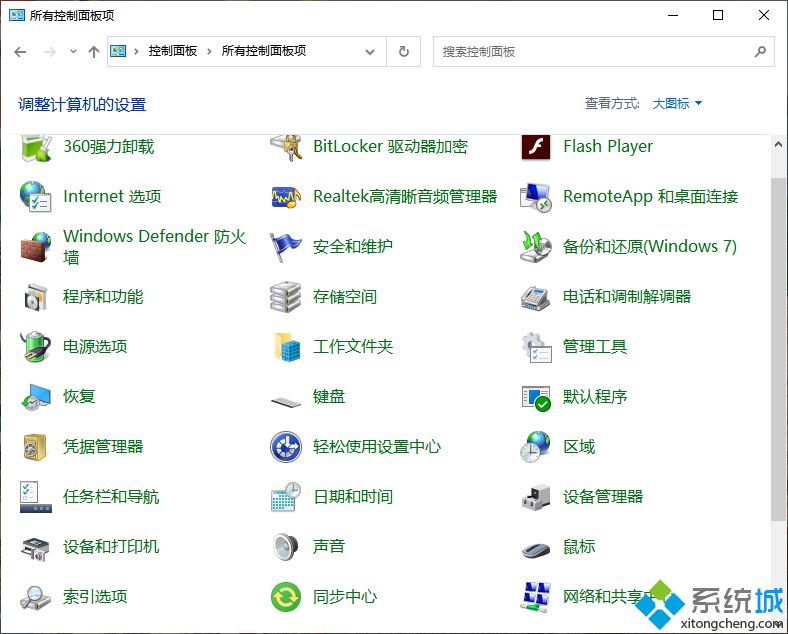Open Internet 选项 globe icon

tap(35, 196)
